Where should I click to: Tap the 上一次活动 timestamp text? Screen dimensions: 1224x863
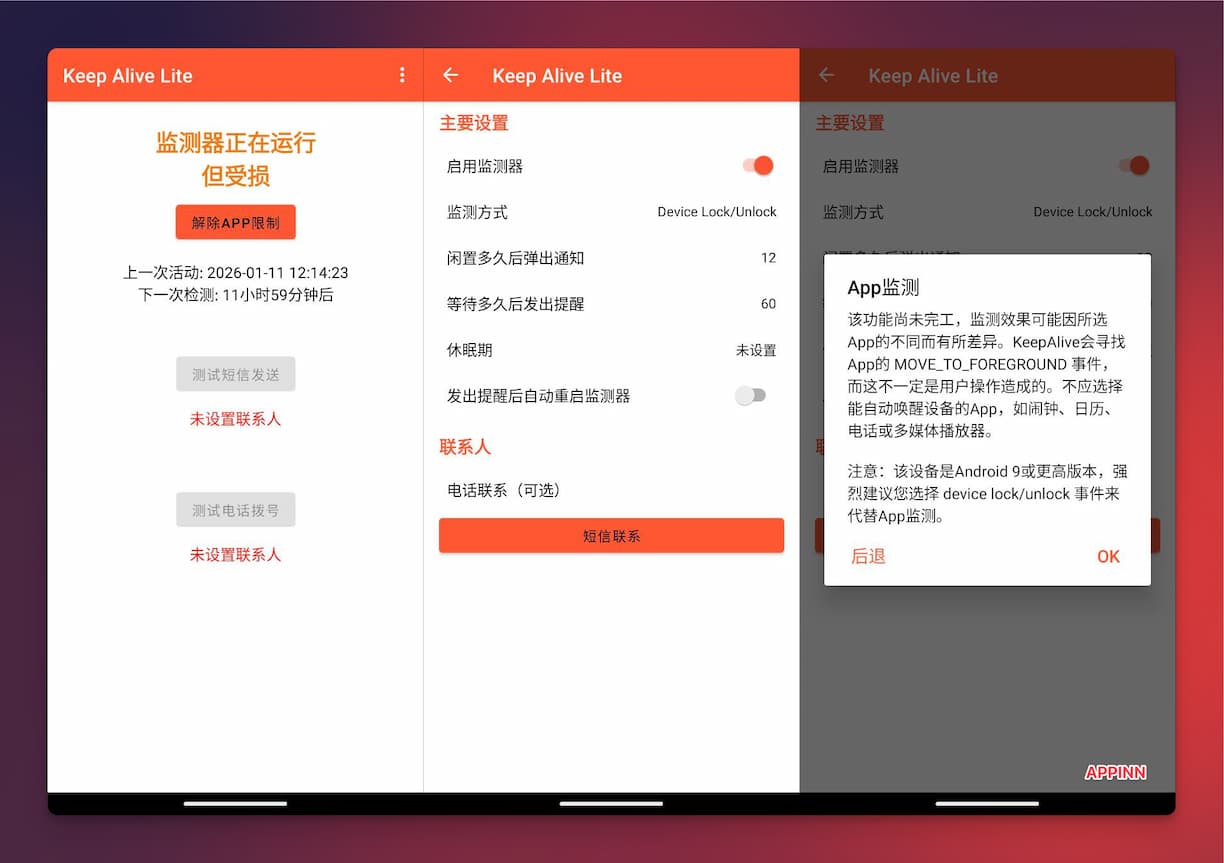(x=236, y=273)
